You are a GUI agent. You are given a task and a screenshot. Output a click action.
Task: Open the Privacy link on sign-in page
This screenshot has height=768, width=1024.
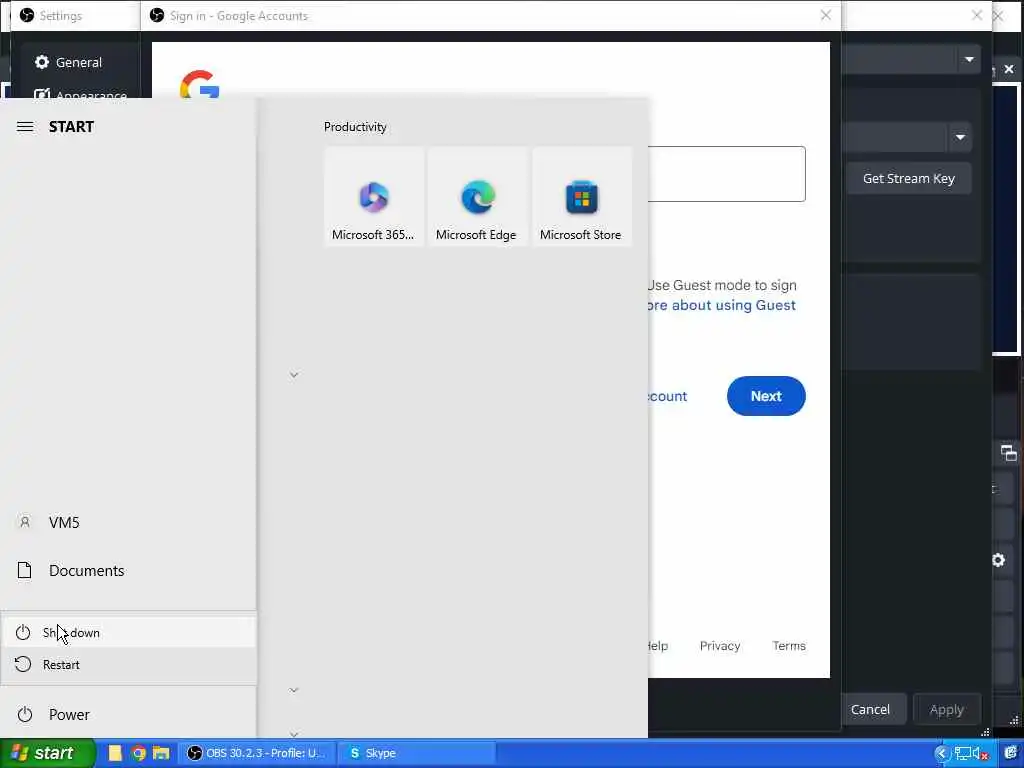(x=720, y=646)
